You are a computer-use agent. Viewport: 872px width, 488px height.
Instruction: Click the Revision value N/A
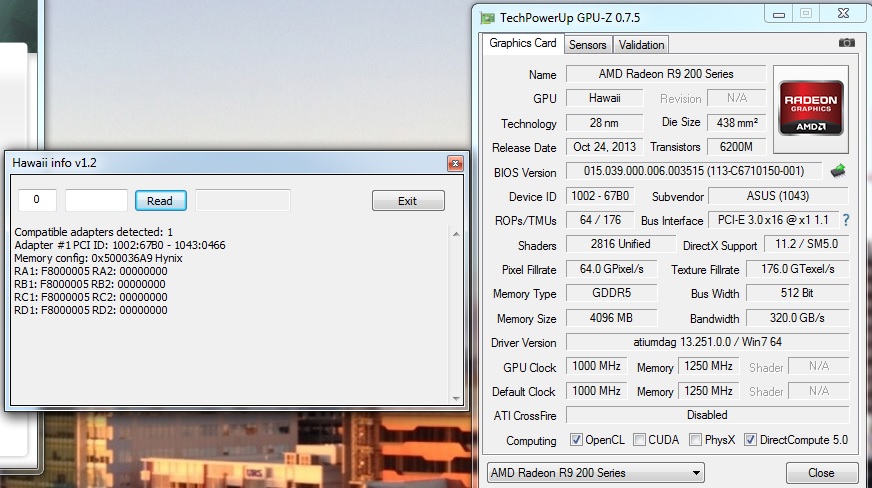737,98
